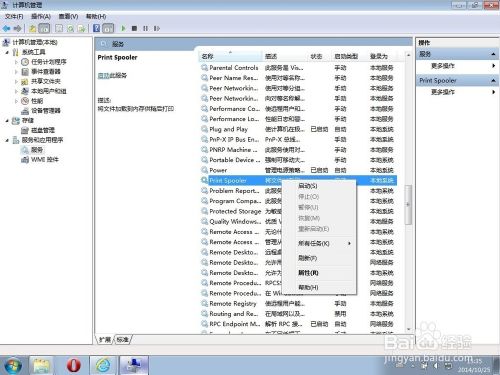
Task: Collapse the 服务 section in the actions pane
Action: pos(493,54)
